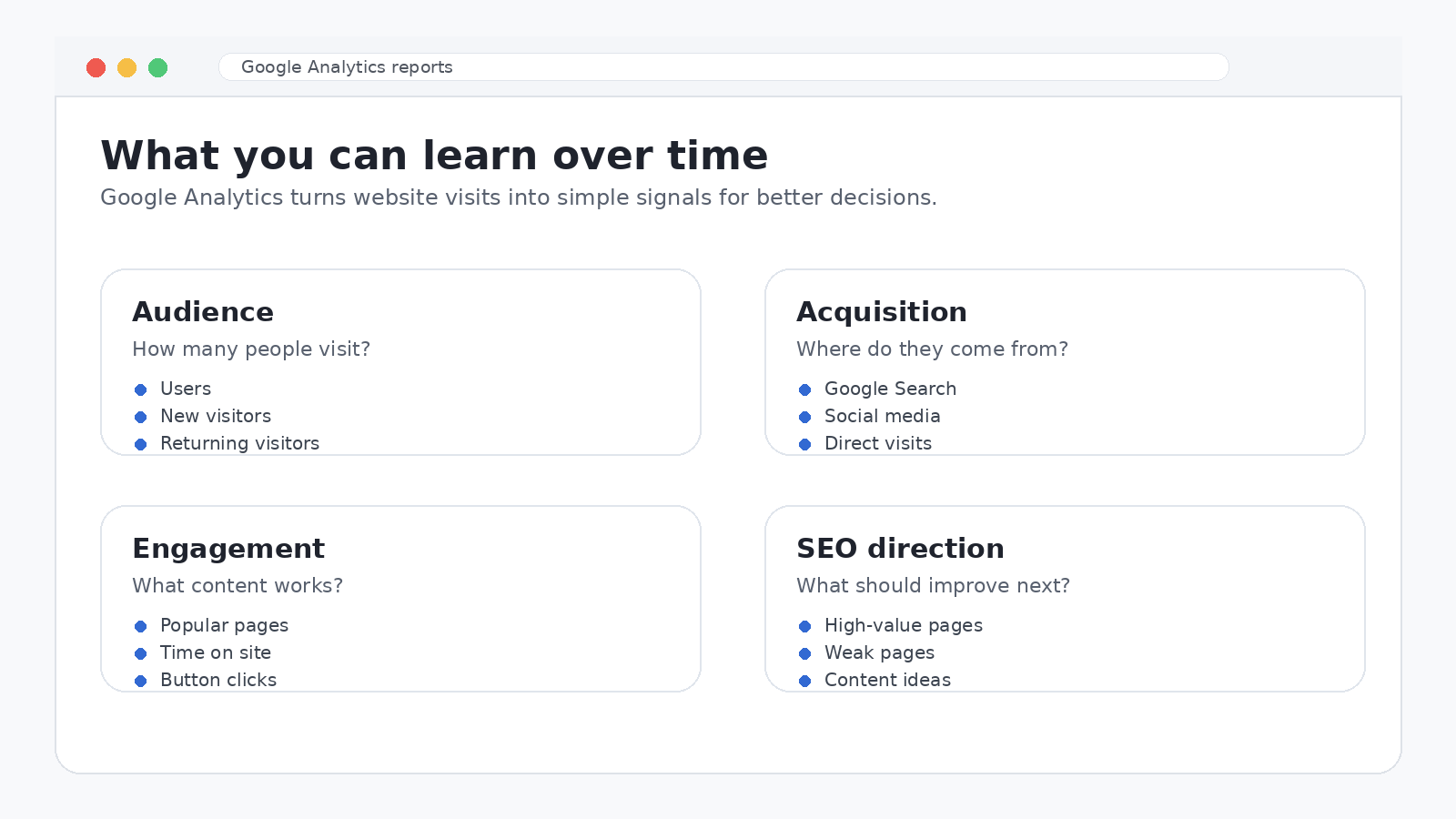This screenshot has height=819, width=1456.
Task: Click the Google Analytics reports address bar
Action: tap(723, 67)
